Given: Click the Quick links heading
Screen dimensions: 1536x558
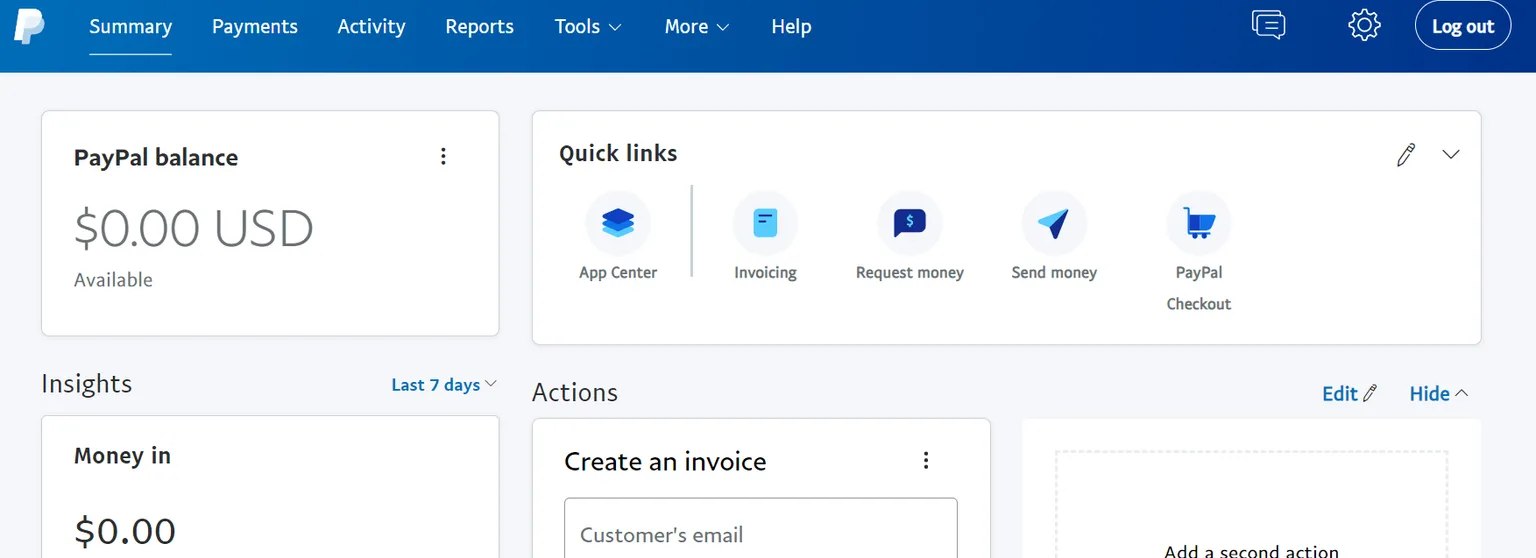Looking at the screenshot, I should pyautogui.click(x=618, y=153).
